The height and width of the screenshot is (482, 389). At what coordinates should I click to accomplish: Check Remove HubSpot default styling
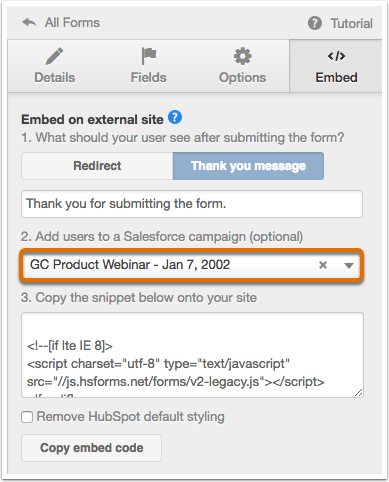27,417
